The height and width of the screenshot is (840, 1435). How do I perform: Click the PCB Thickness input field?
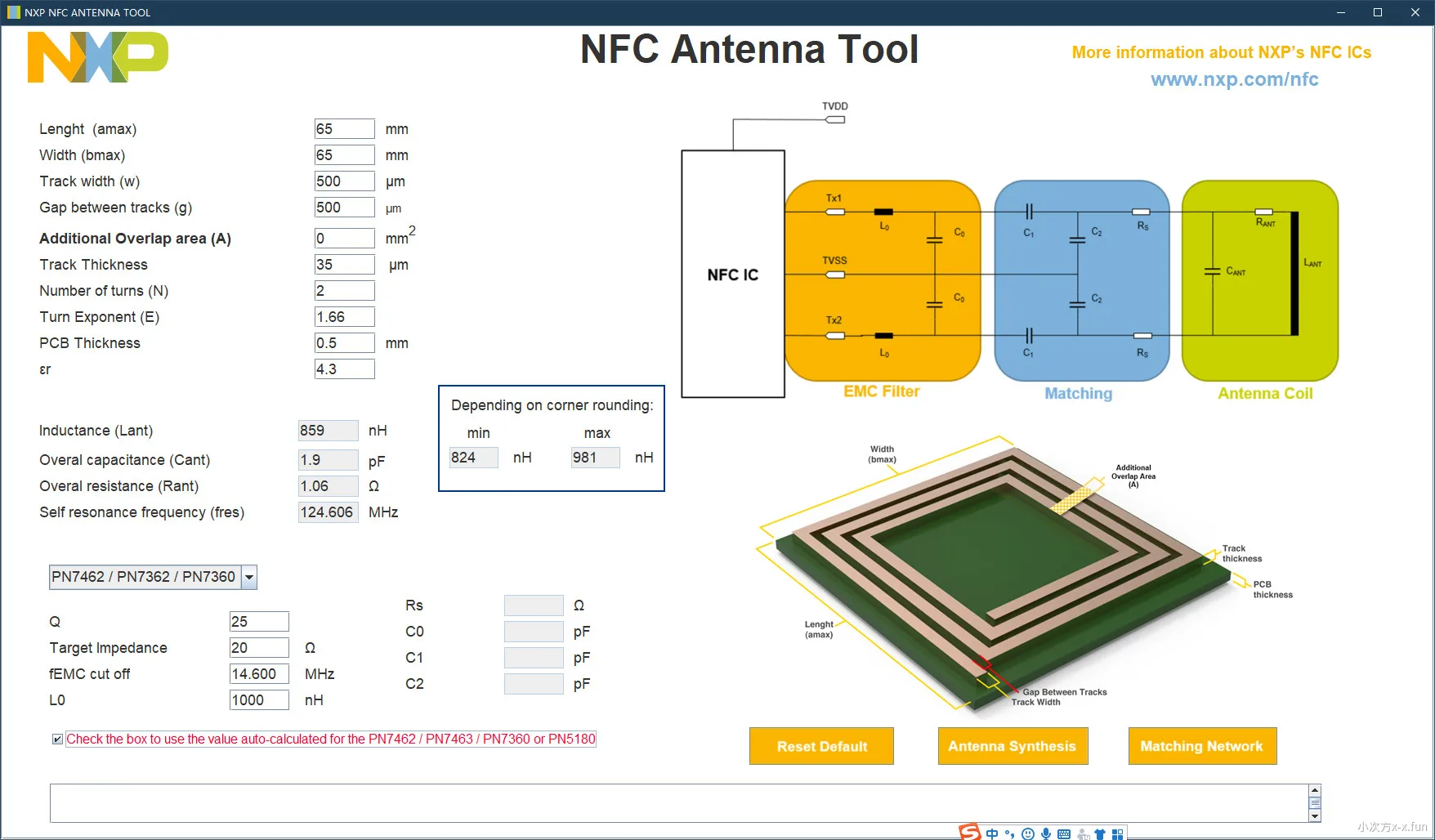(x=344, y=343)
